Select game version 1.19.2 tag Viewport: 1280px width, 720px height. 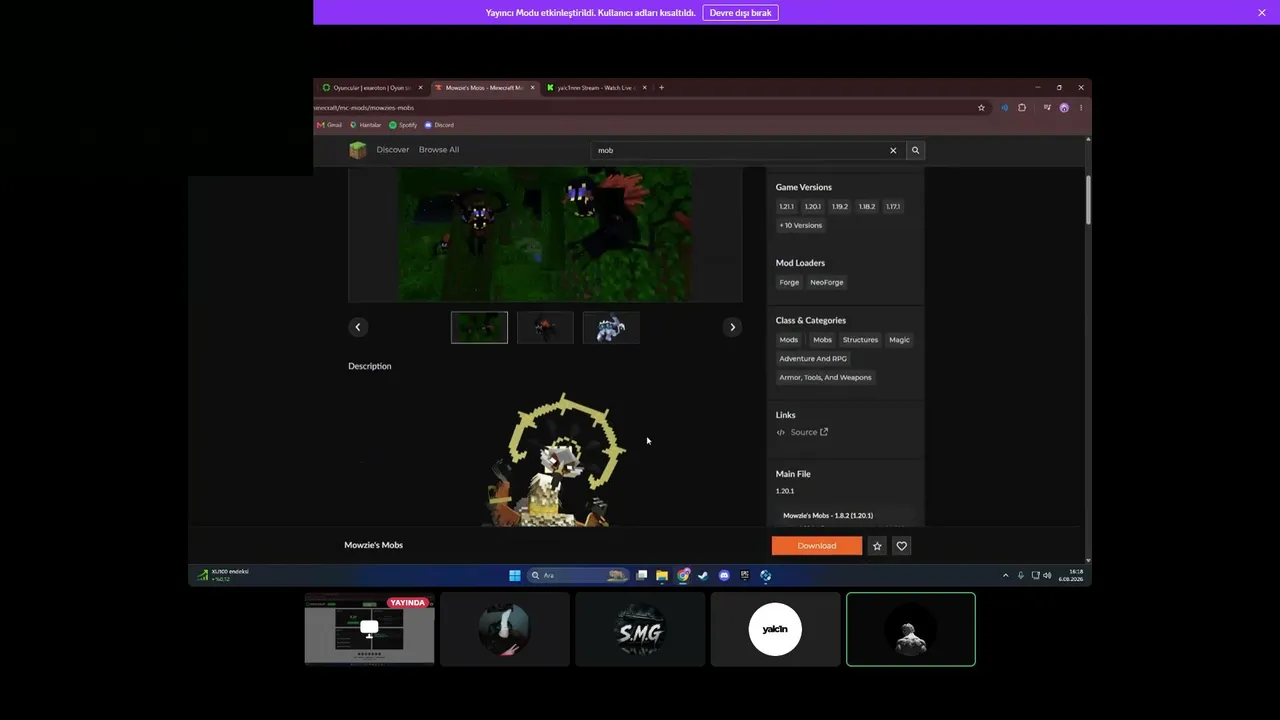[840, 207]
